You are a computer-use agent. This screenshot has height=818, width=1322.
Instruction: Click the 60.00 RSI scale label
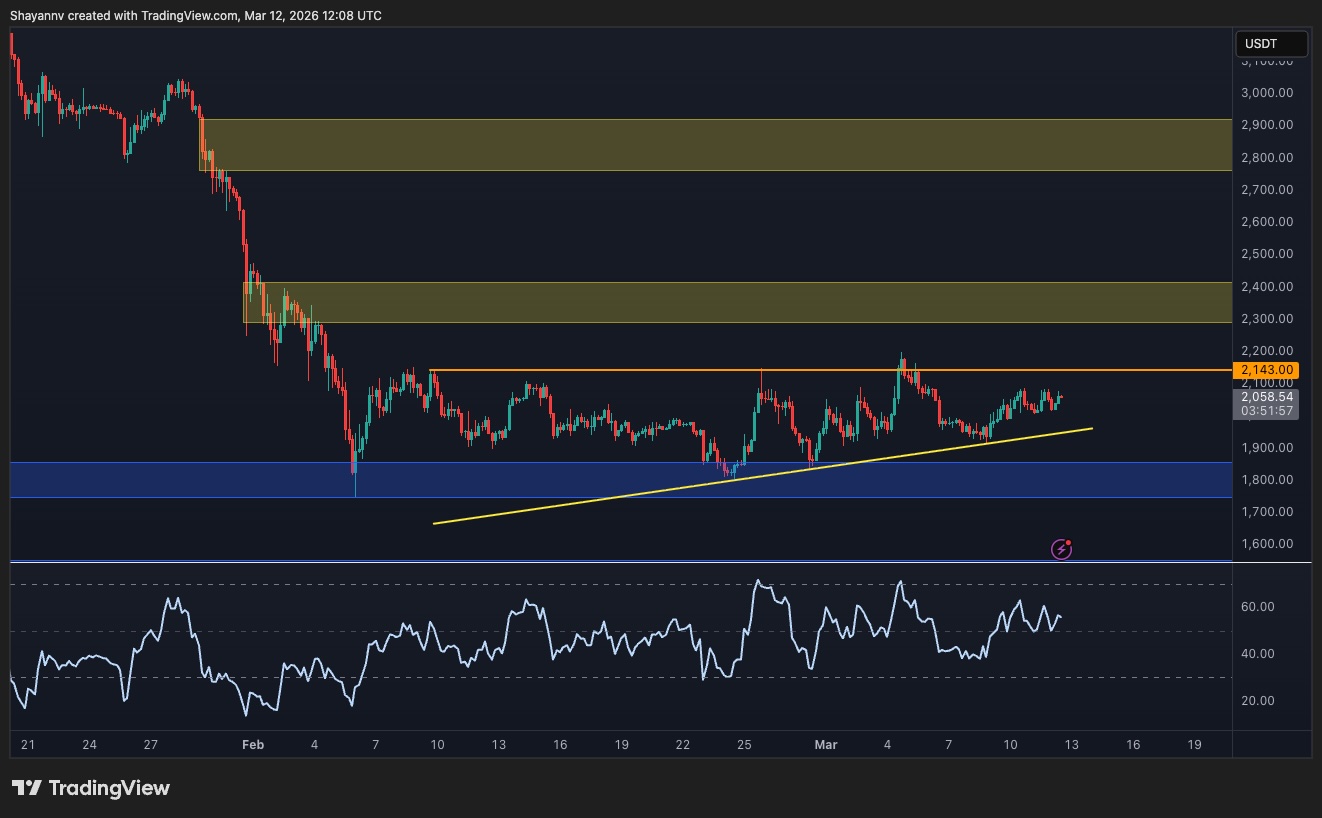click(1258, 607)
